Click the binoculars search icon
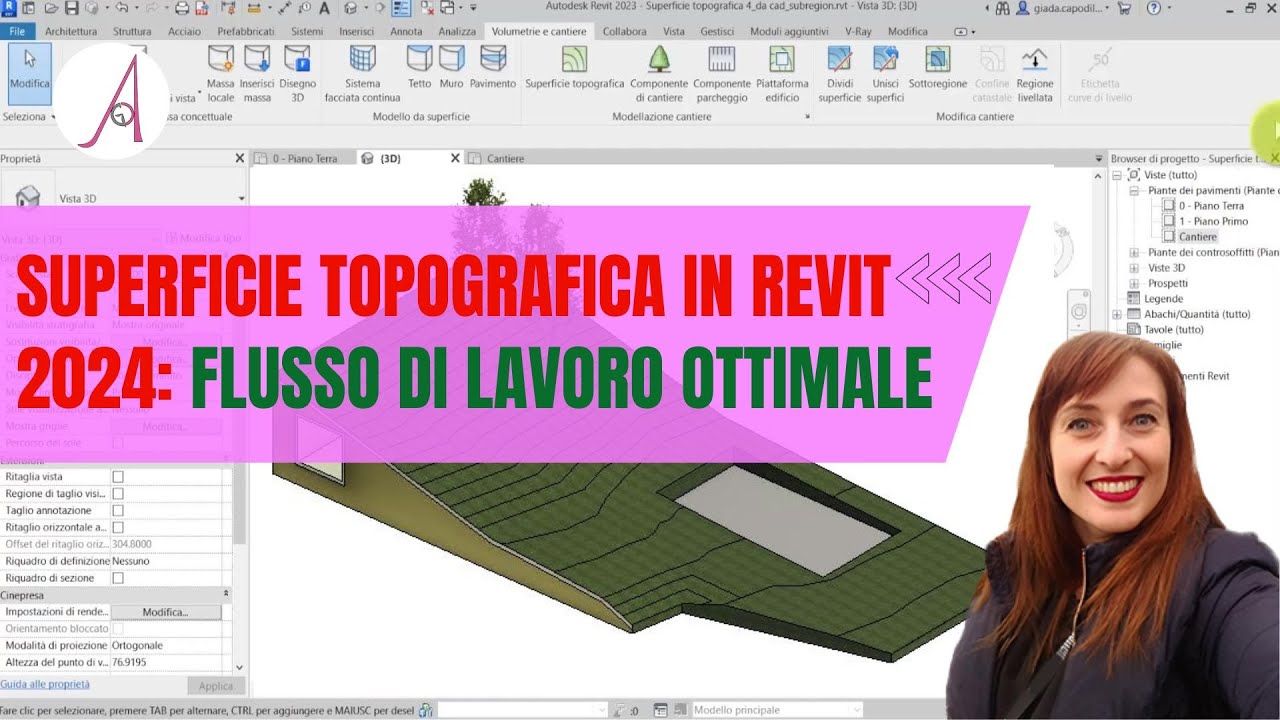 click(1001, 8)
